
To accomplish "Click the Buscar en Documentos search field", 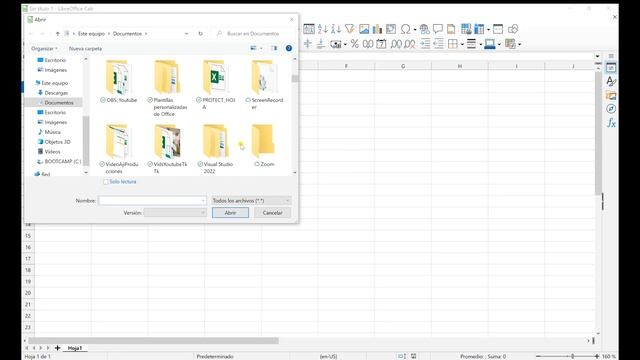I will click(253, 33).
